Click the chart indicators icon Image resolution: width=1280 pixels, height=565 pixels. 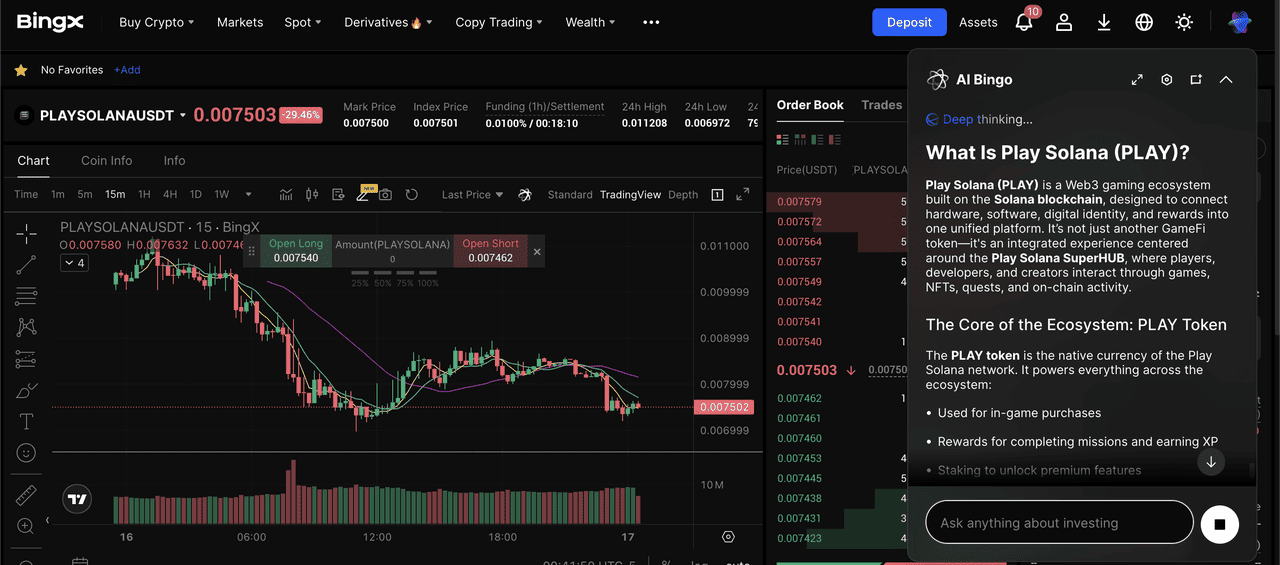[x=286, y=194]
